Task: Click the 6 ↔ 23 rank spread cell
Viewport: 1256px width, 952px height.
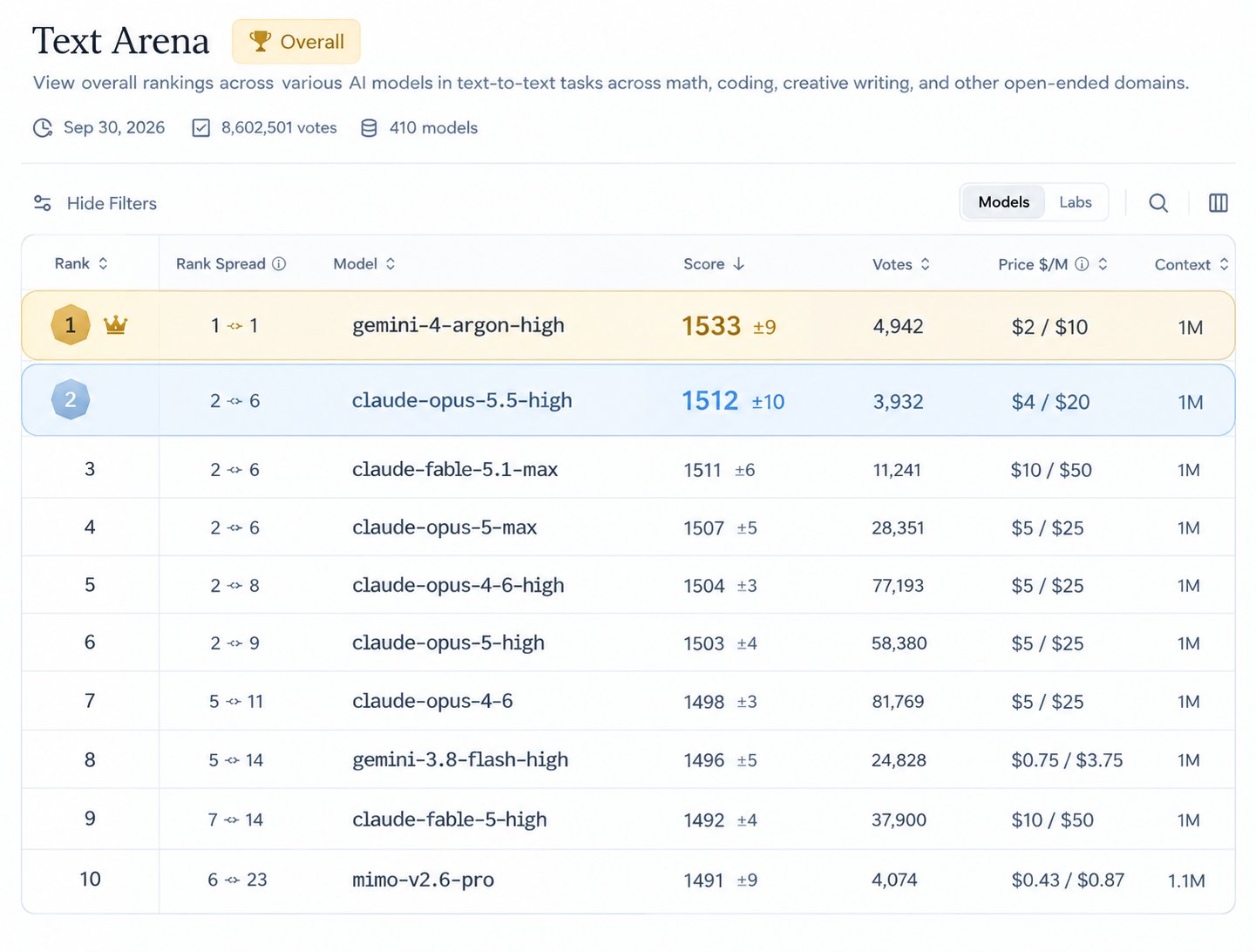Action: click(x=237, y=880)
